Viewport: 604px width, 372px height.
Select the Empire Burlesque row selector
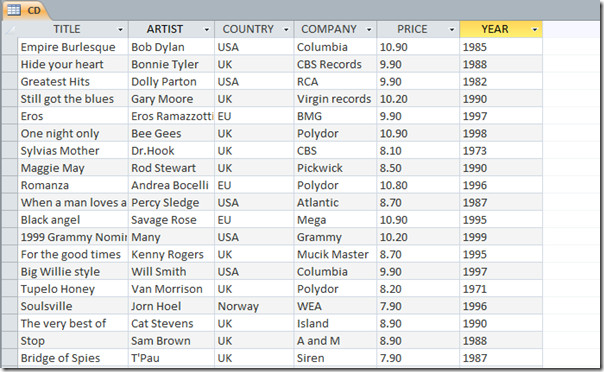click(x=10, y=47)
